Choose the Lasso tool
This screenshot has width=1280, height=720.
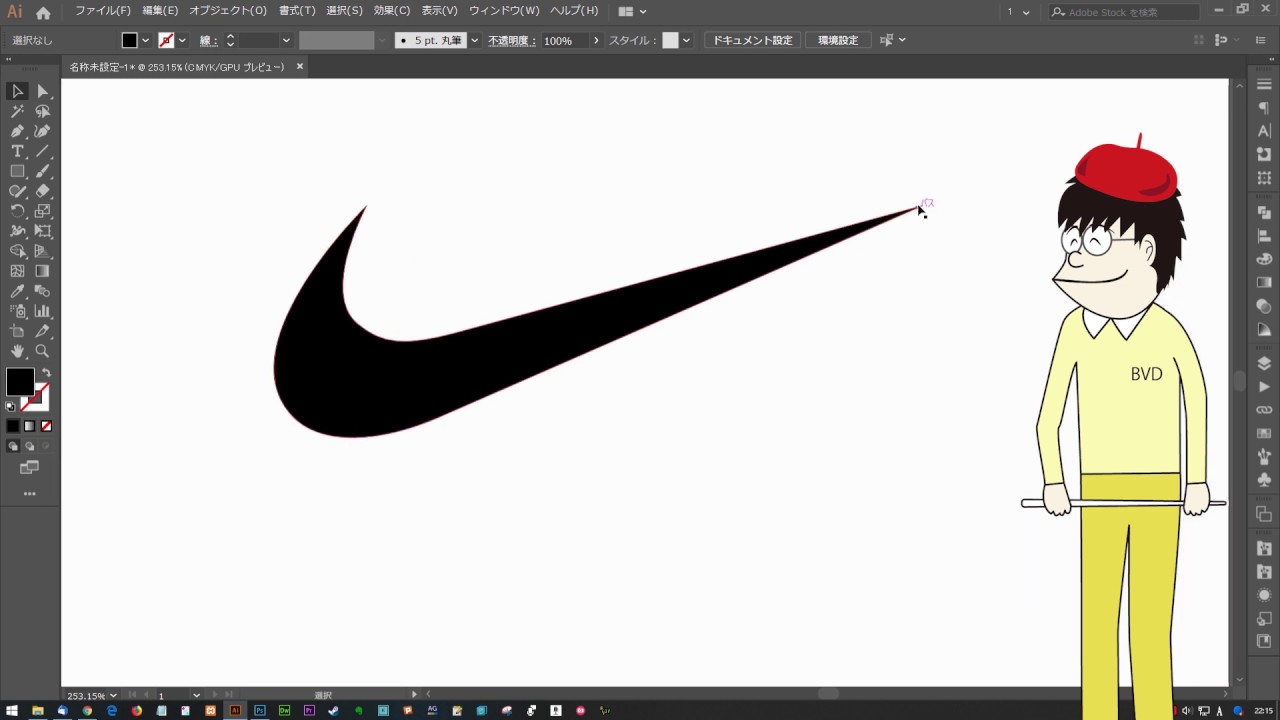point(42,111)
